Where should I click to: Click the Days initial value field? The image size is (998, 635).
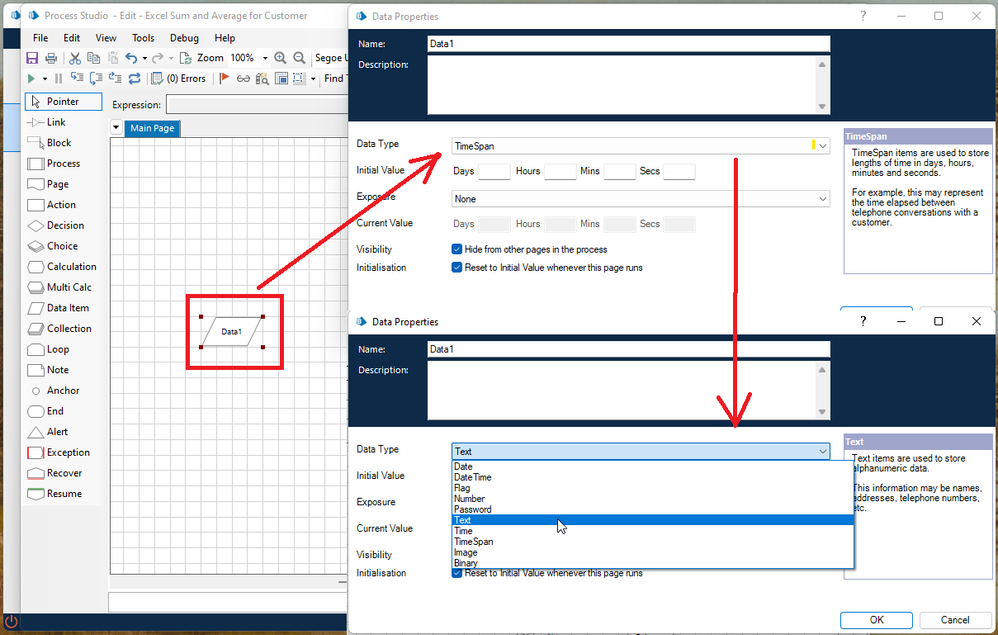coord(494,172)
